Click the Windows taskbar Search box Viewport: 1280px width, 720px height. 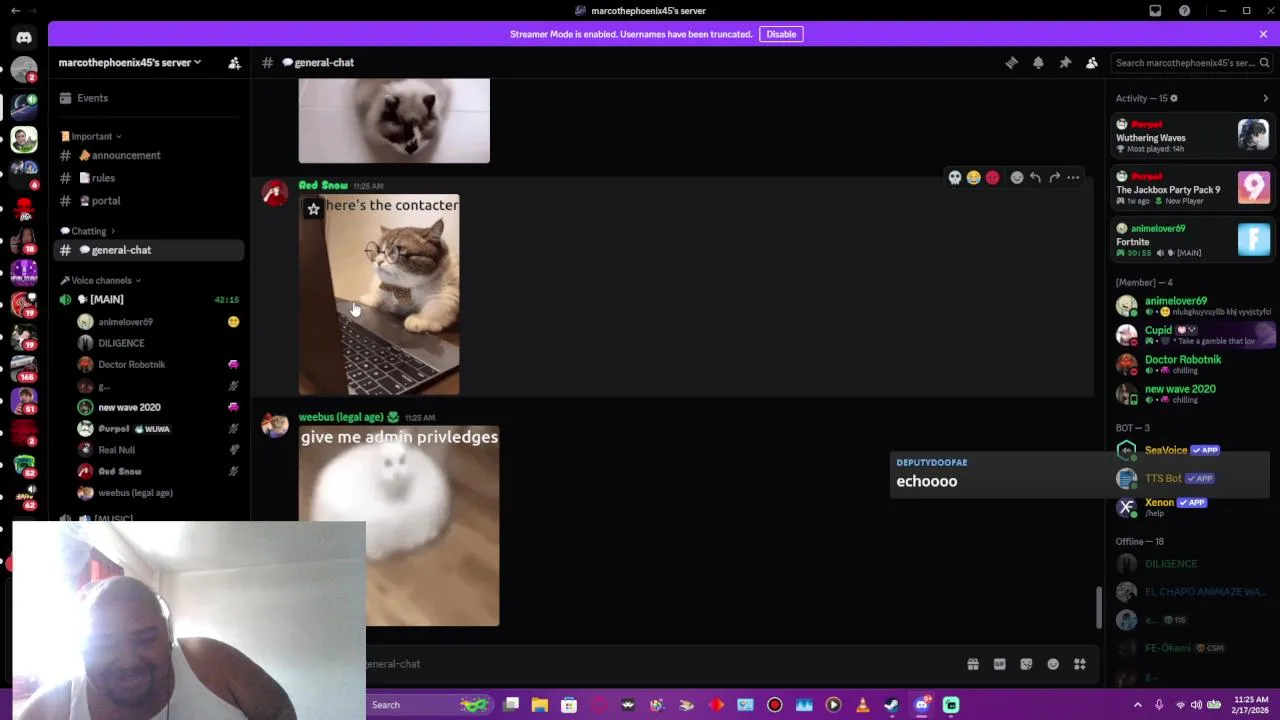pyautogui.click(x=430, y=705)
